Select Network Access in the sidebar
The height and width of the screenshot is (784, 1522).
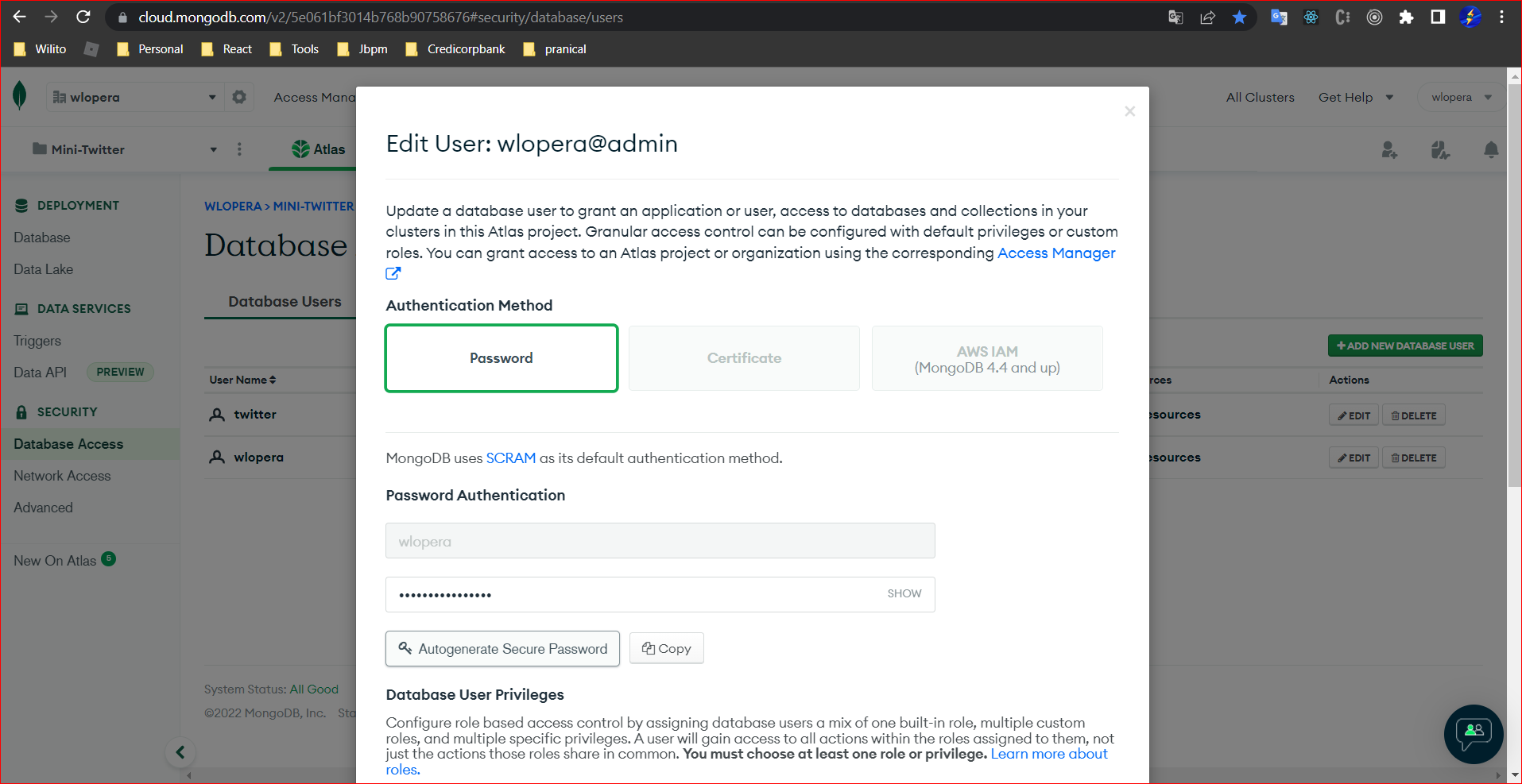click(62, 475)
